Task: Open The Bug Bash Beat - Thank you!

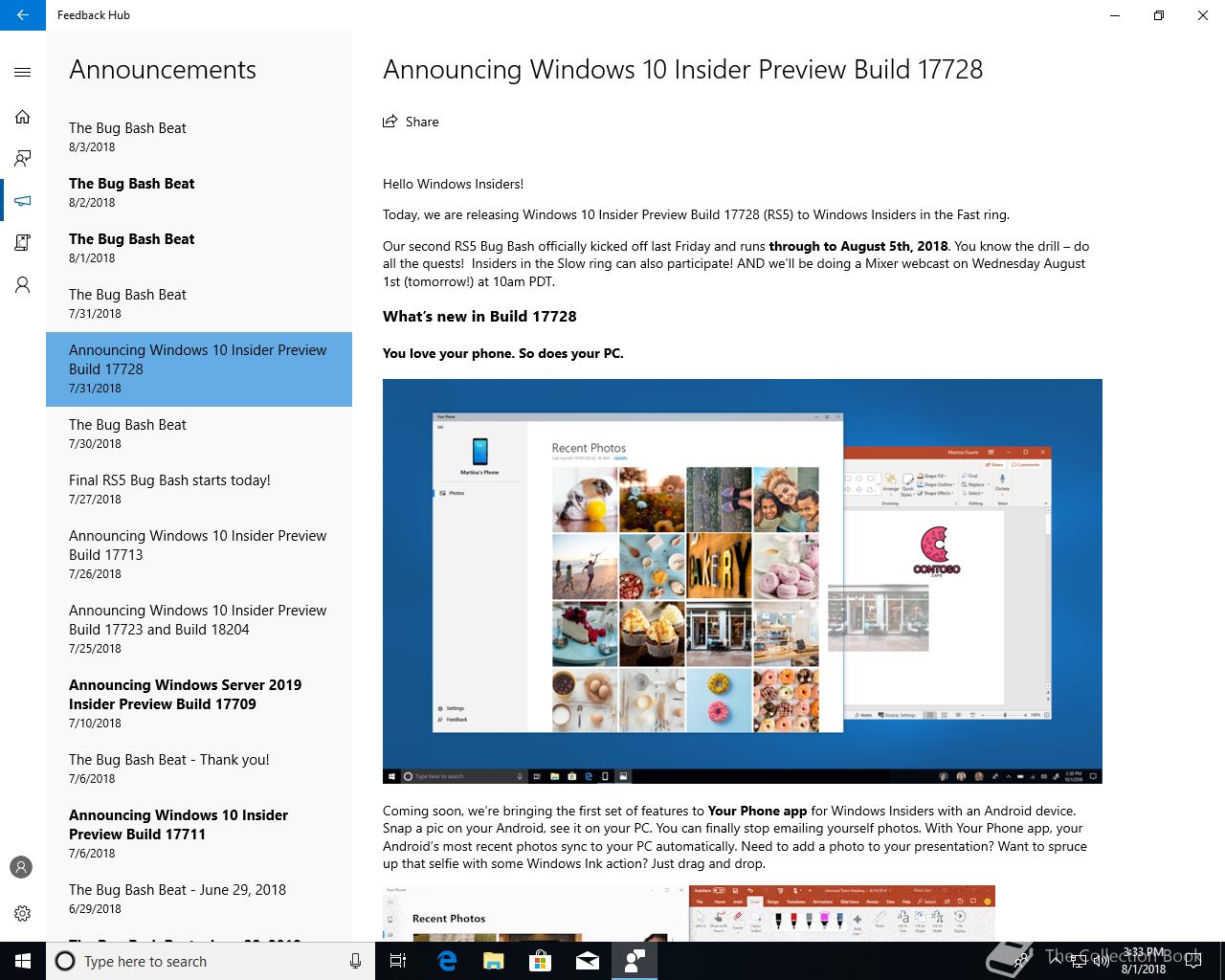Action: [x=199, y=769]
